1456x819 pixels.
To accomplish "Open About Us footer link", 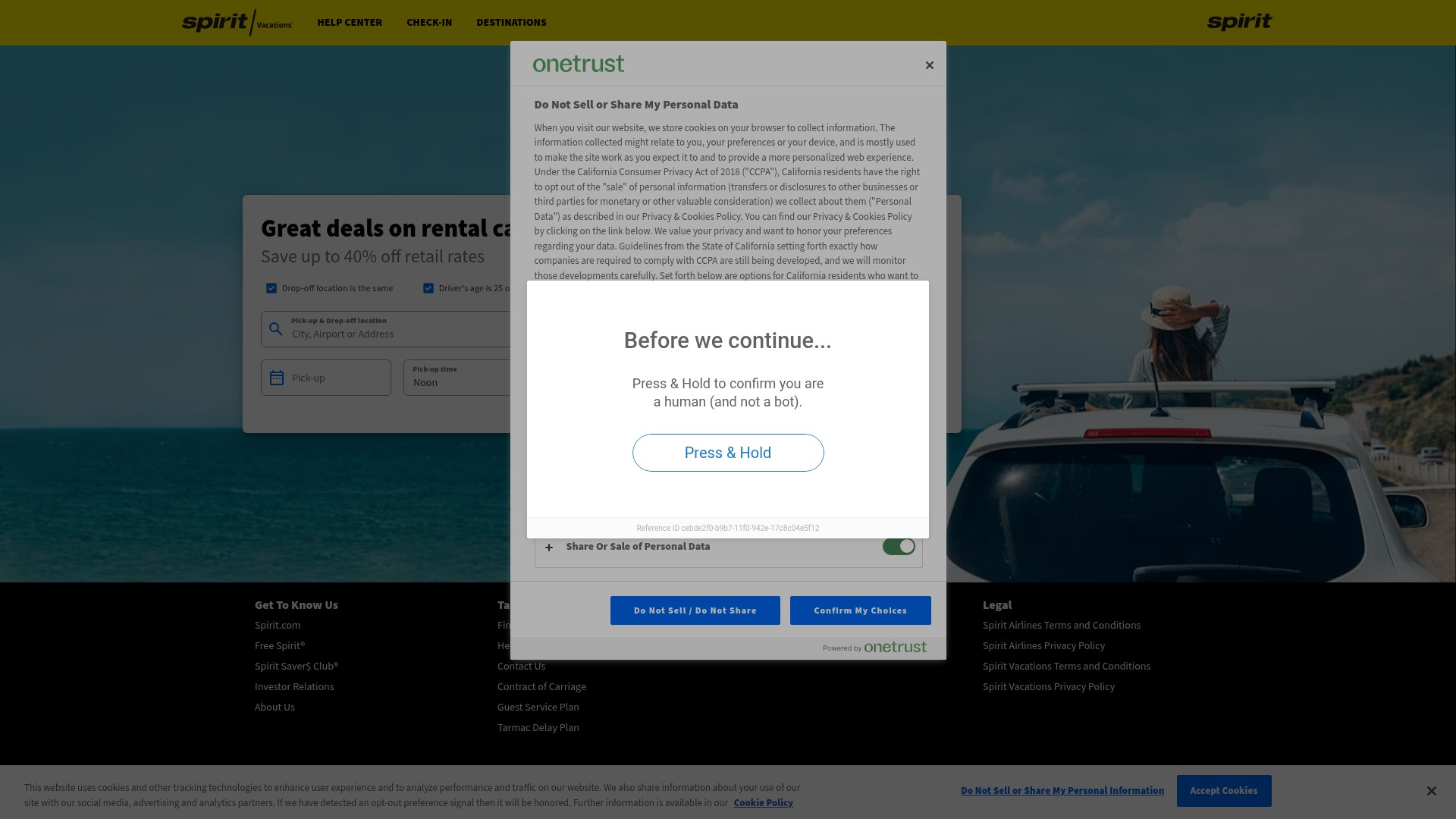I will click(x=275, y=708).
